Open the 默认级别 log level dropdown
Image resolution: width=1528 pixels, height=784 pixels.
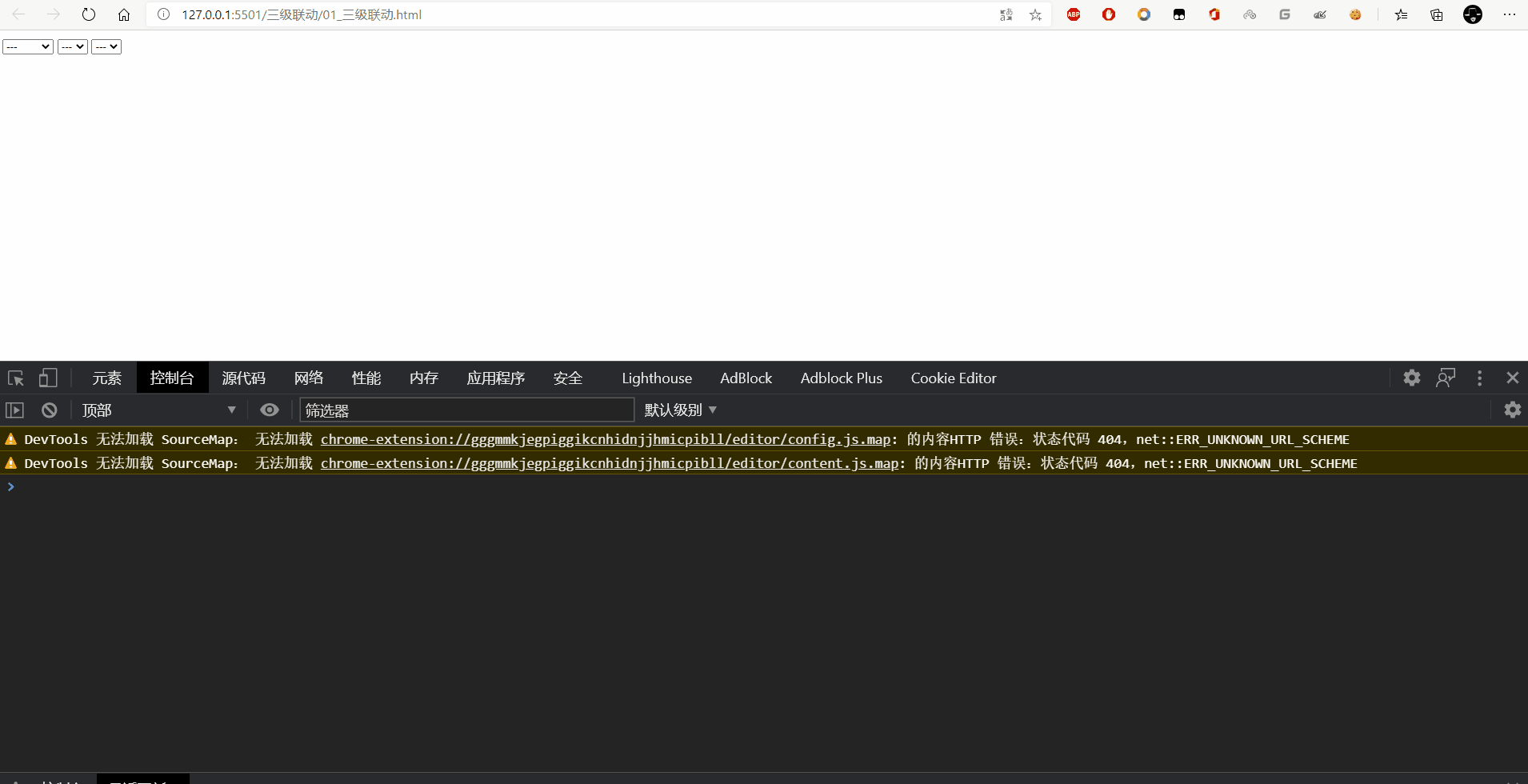coord(680,410)
